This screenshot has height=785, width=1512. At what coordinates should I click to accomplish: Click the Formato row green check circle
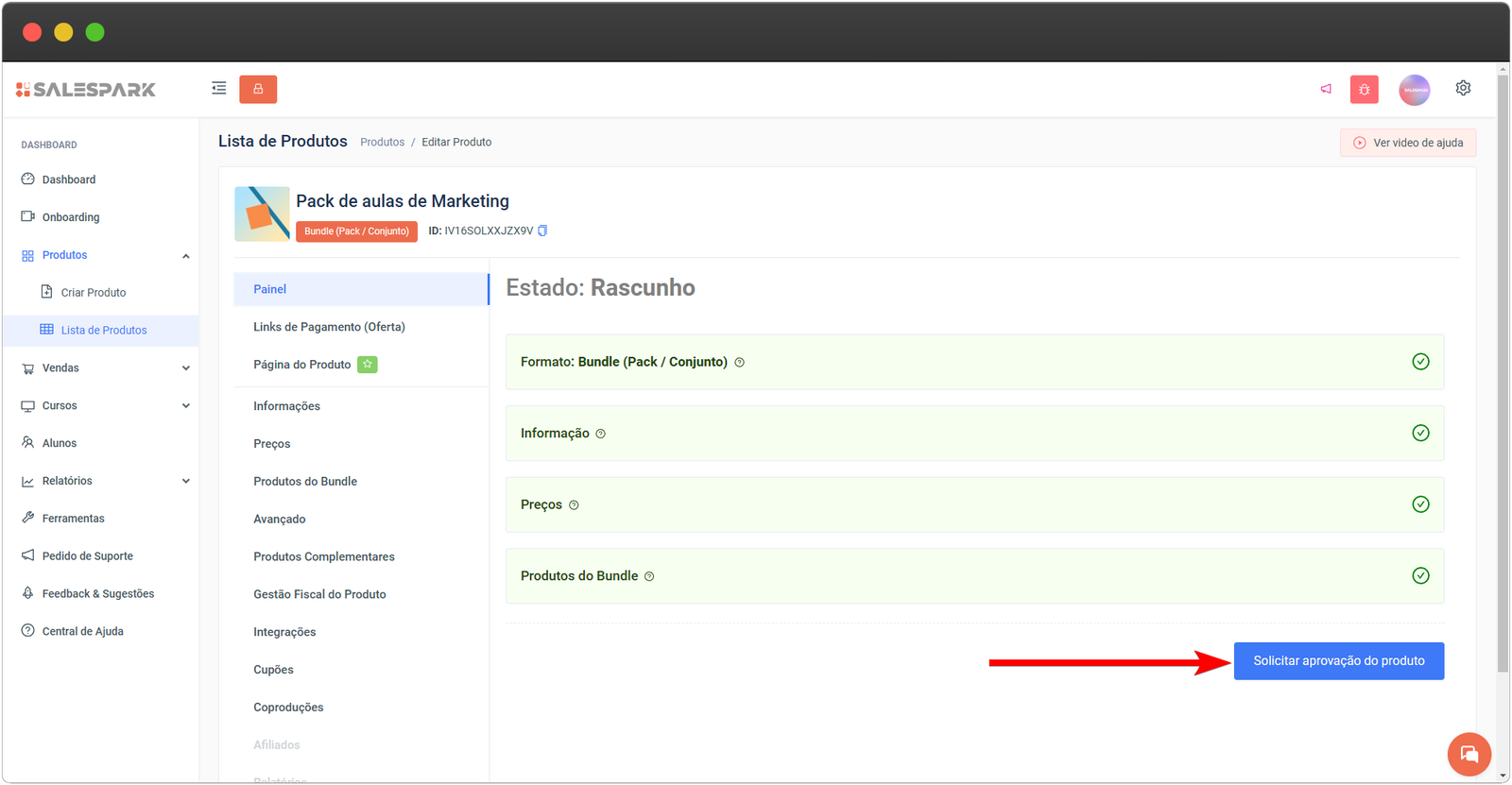[1420, 362]
